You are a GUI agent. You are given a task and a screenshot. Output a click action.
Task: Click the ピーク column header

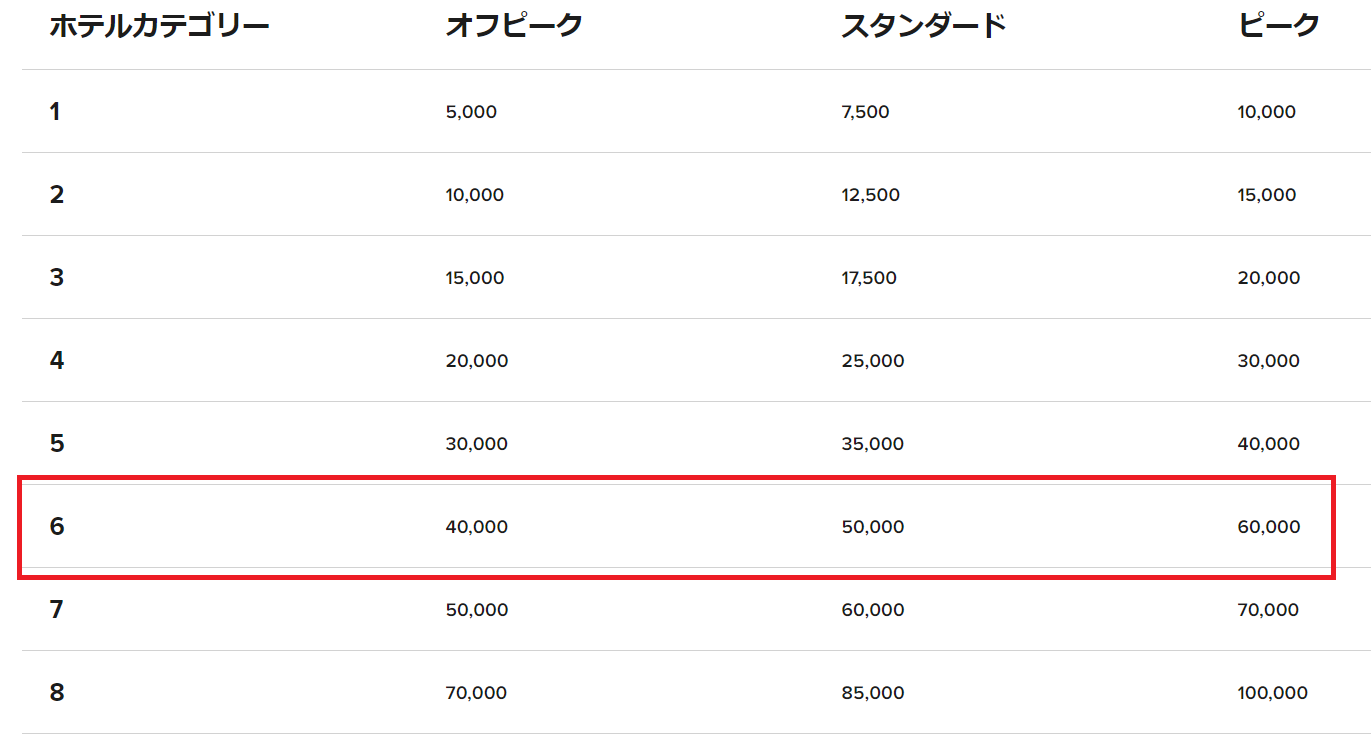point(1279,27)
